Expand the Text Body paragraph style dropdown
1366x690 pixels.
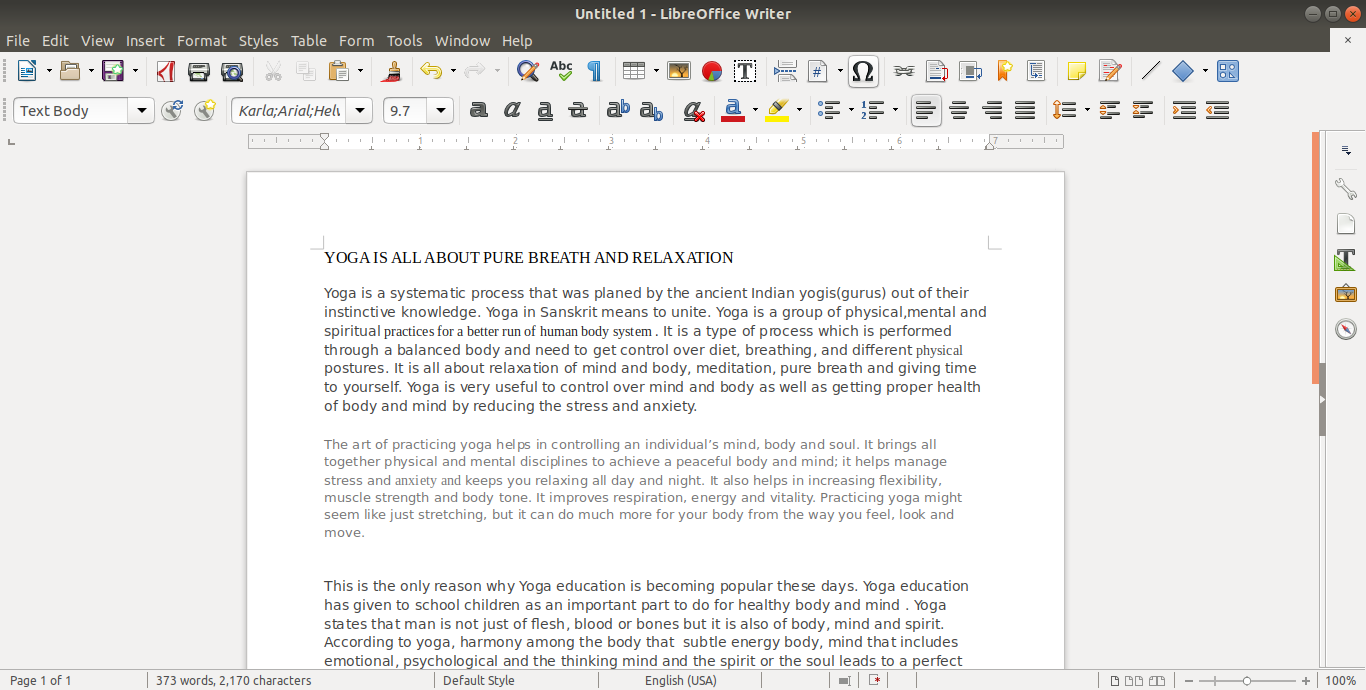coord(142,111)
